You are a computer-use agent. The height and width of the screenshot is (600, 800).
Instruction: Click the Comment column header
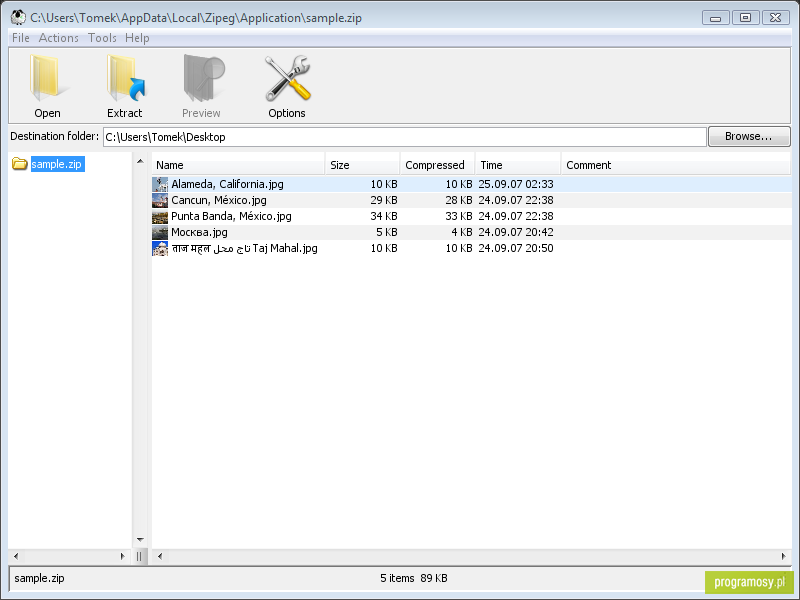point(676,165)
